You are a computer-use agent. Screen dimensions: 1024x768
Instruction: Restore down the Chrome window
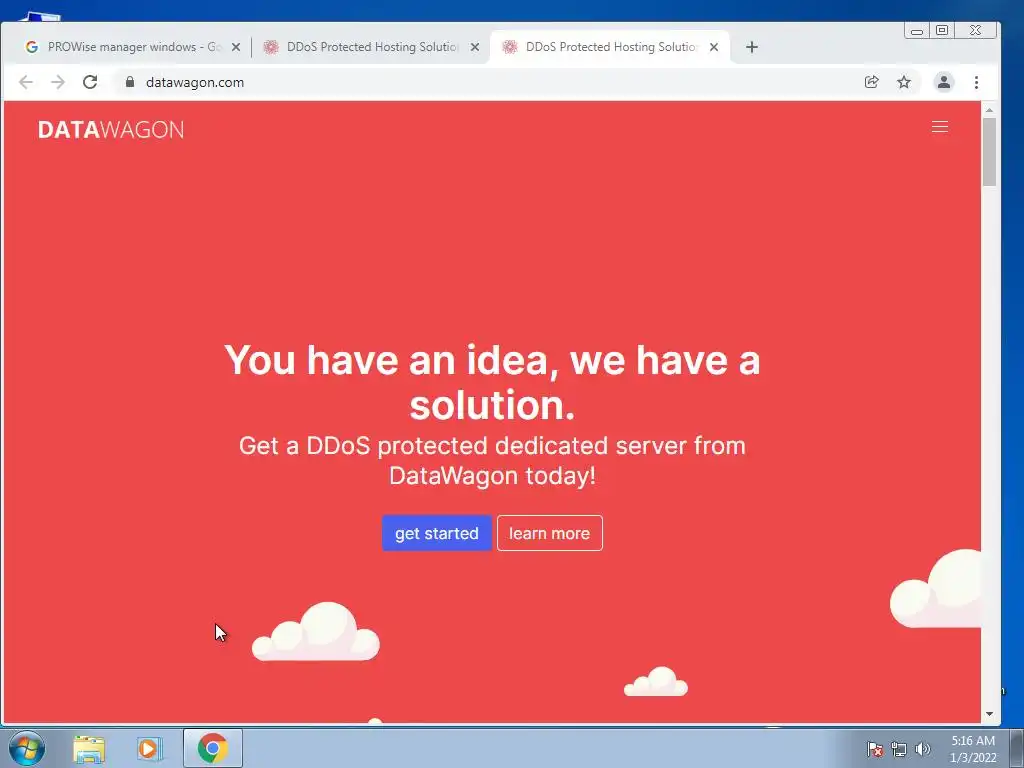point(942,31)
